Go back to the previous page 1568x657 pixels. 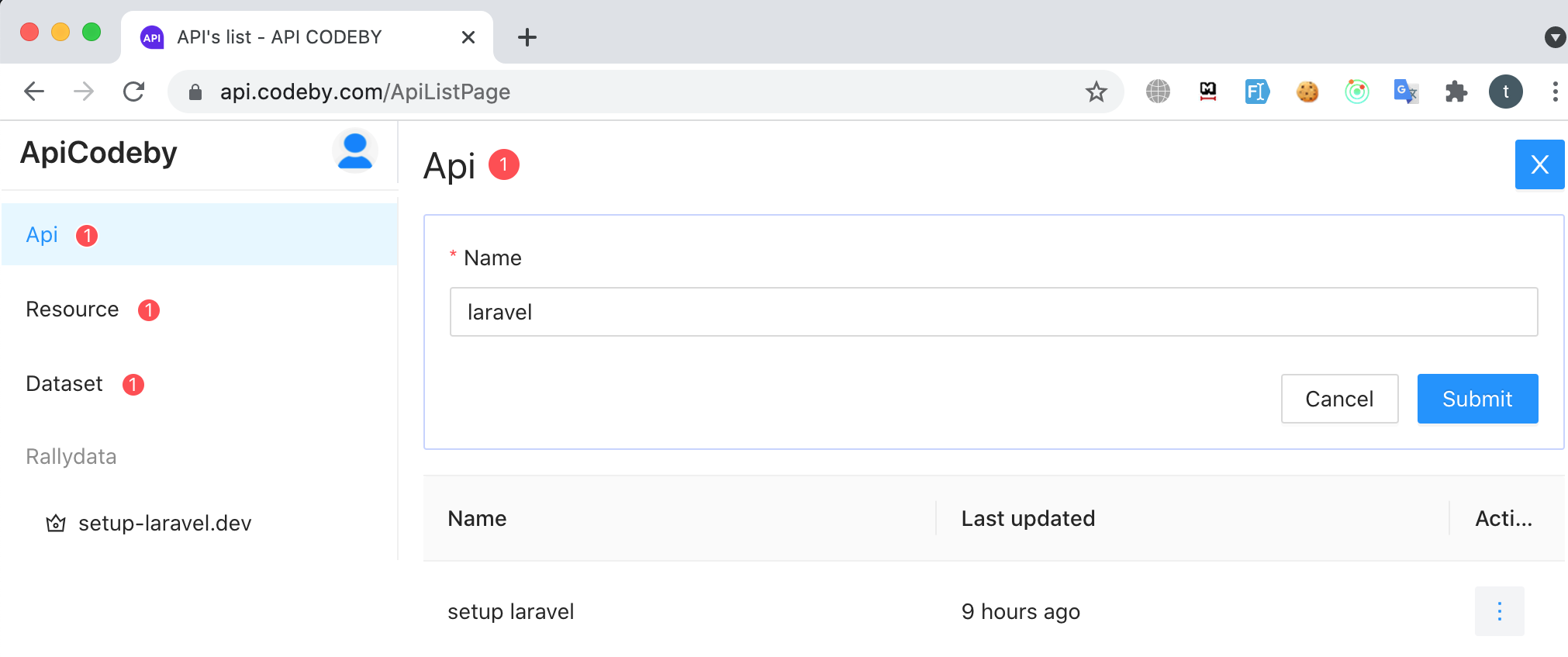coord(34,92)
